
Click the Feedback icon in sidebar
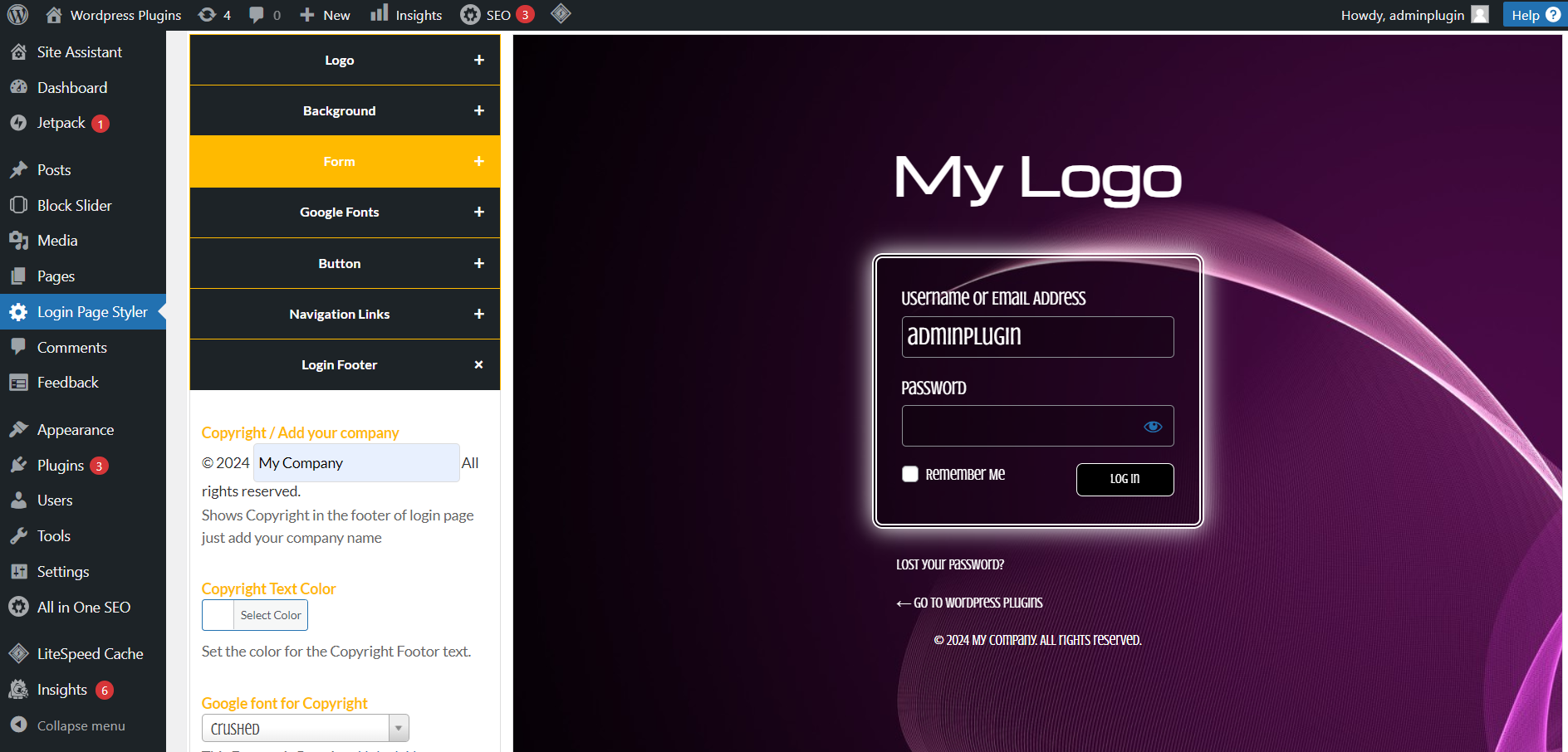pyautogui.click(x=18, y=383)
